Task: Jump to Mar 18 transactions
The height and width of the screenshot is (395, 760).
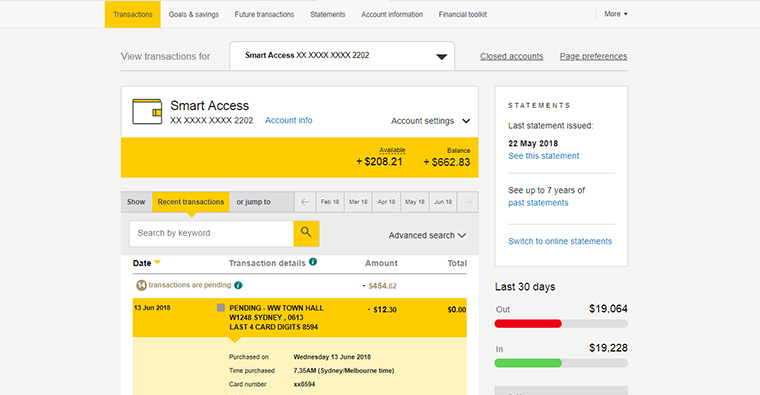Action: tap(358, 202)
